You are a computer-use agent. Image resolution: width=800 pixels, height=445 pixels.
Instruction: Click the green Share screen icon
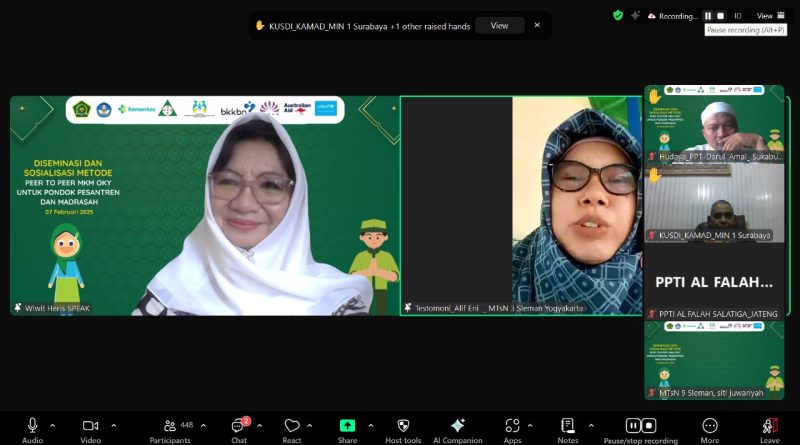(347, 425)
